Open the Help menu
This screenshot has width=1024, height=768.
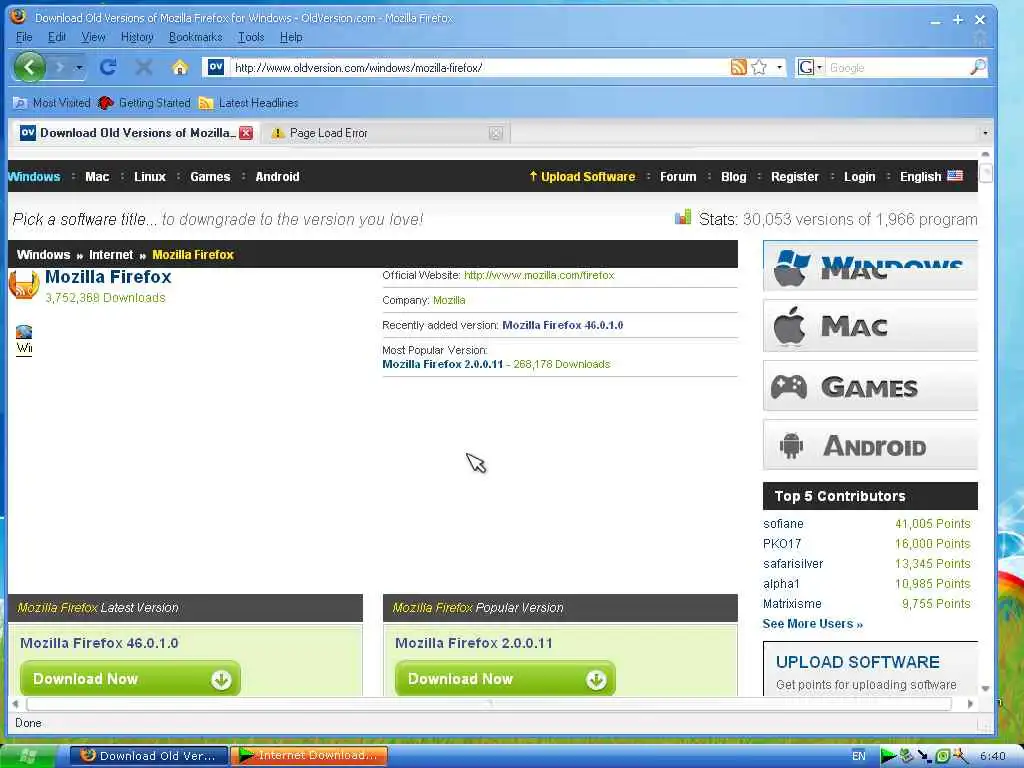[291, 37]
